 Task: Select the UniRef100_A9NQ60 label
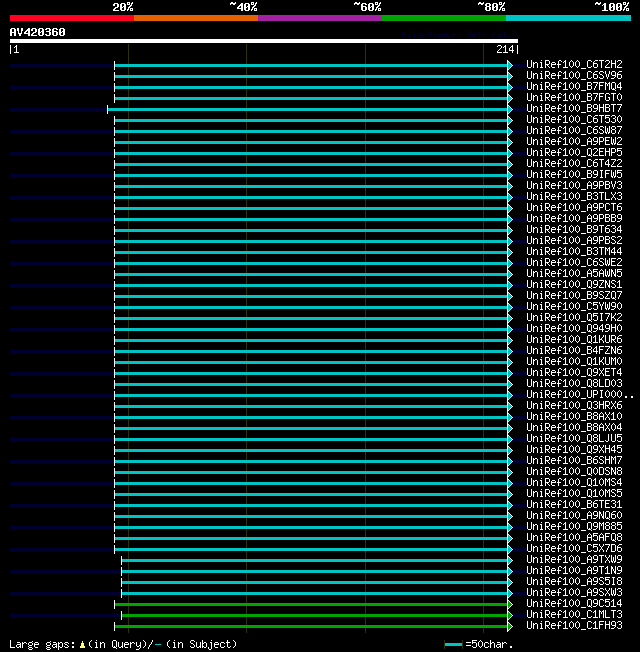click(574, 516)
